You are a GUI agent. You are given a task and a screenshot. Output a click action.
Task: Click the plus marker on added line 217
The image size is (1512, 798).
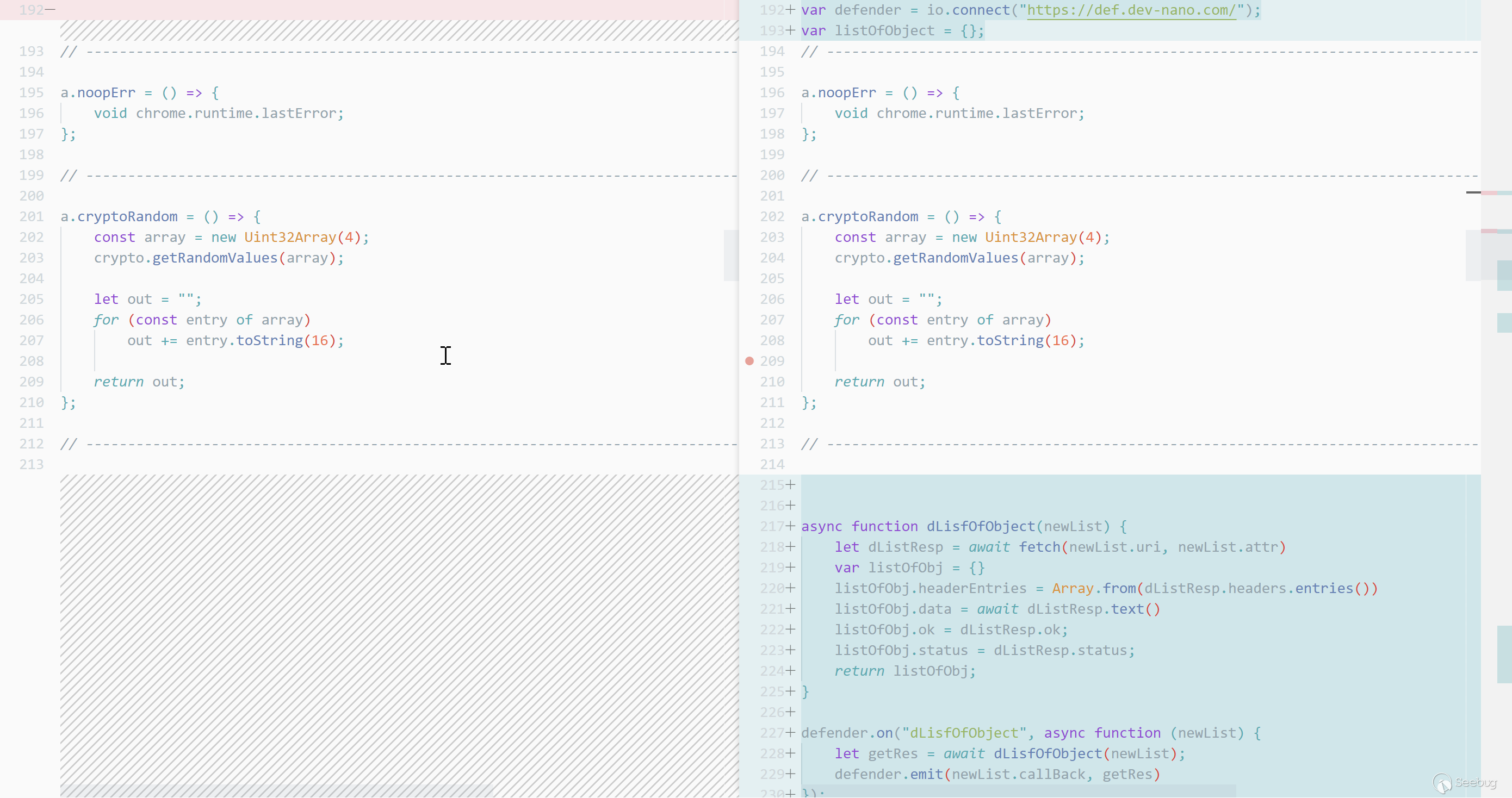pos(791,526)
